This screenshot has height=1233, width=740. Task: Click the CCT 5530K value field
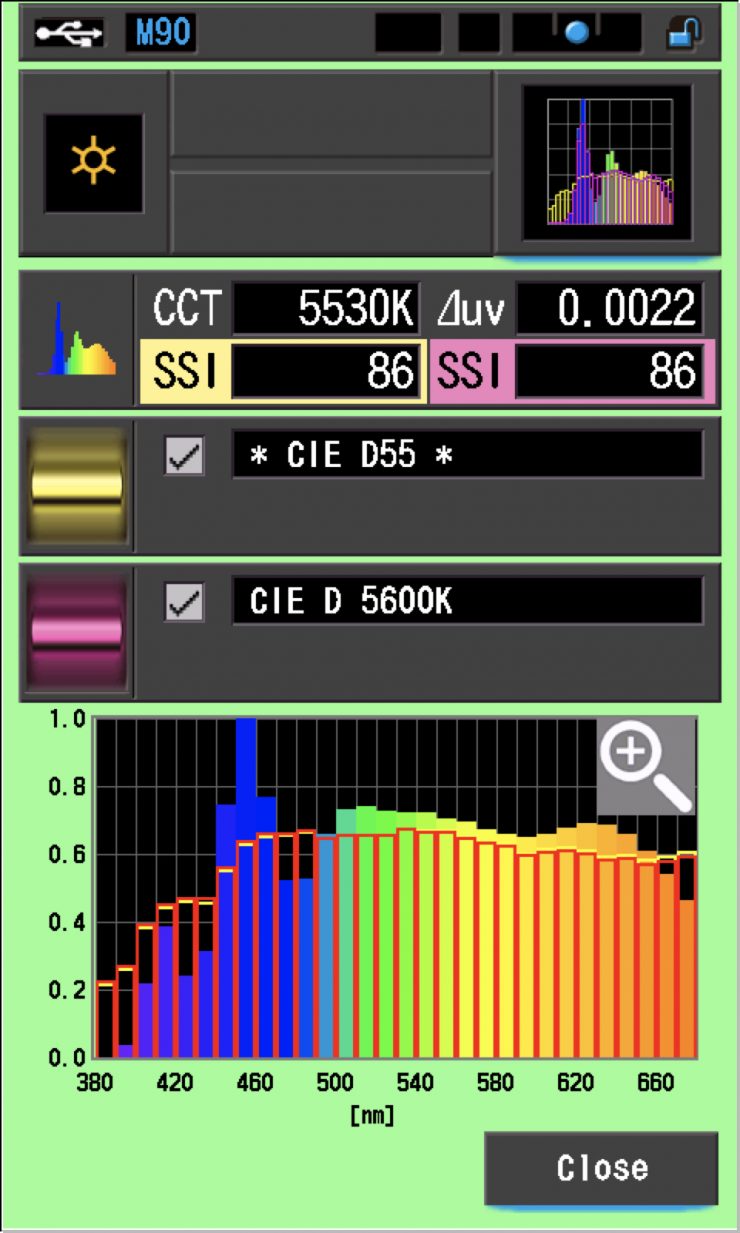(325, 310)
